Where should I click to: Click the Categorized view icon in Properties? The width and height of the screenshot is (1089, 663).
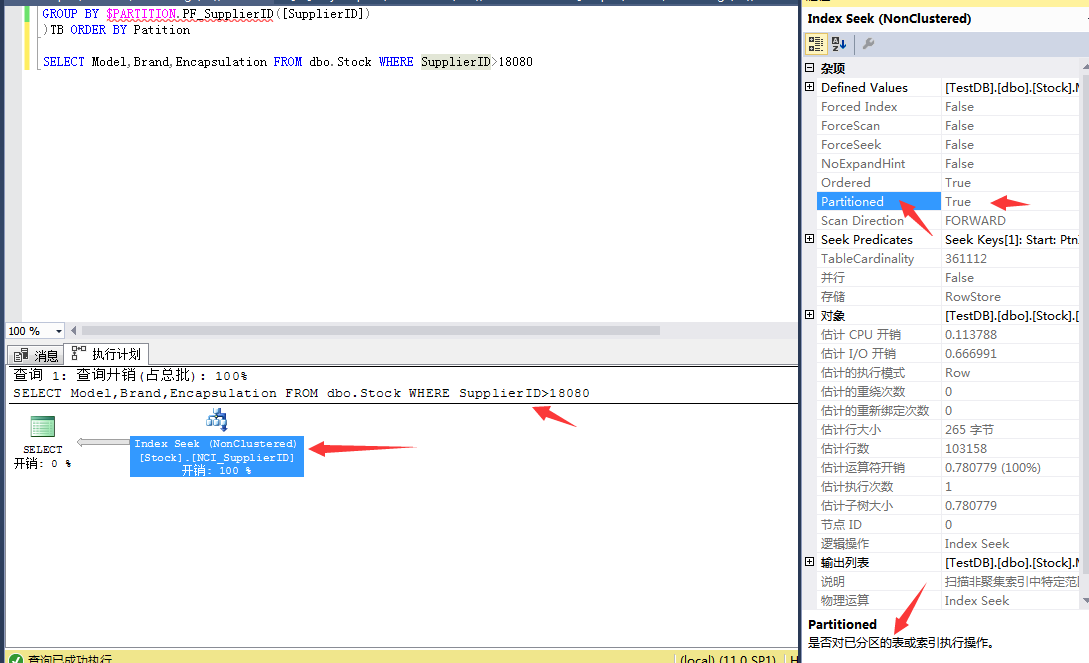click(816, 44)
